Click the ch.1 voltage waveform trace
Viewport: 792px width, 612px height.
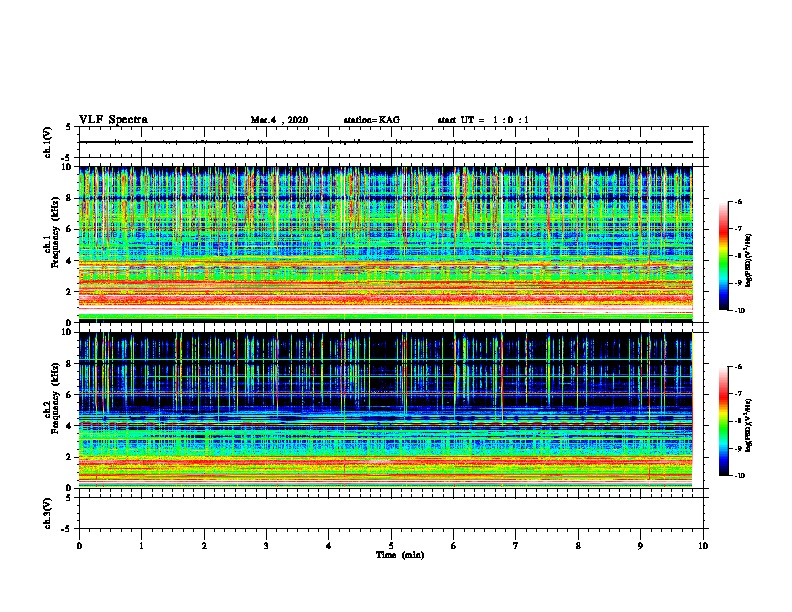pos(386,142)
